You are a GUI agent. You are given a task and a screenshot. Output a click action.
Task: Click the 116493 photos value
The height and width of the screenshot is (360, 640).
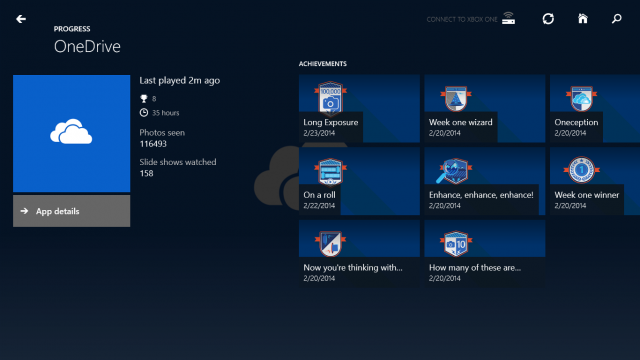[x=153, y=144]
